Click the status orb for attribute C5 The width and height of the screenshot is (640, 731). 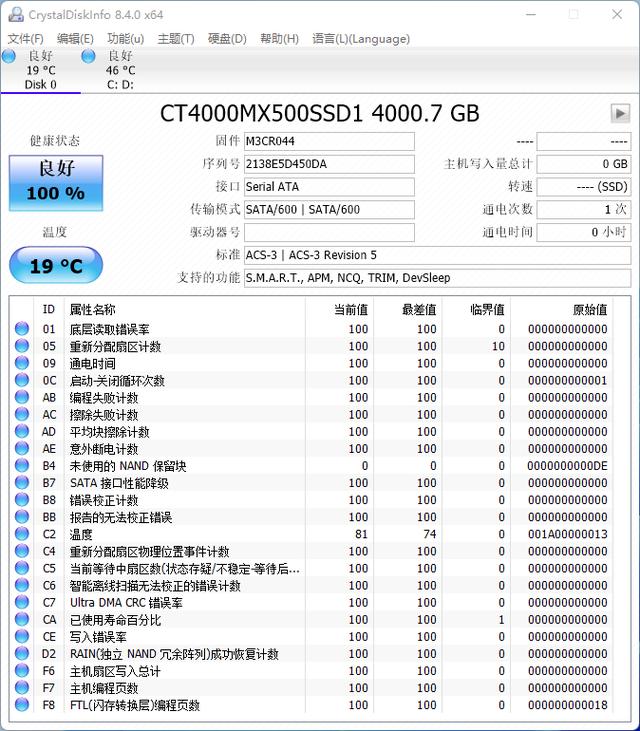(21, 568)
